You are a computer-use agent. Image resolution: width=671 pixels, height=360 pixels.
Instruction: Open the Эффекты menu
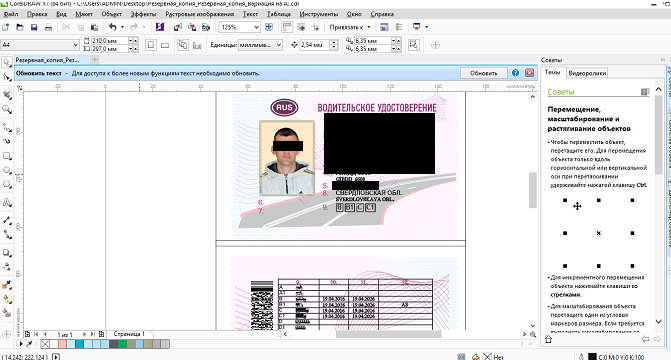point(143,14)
